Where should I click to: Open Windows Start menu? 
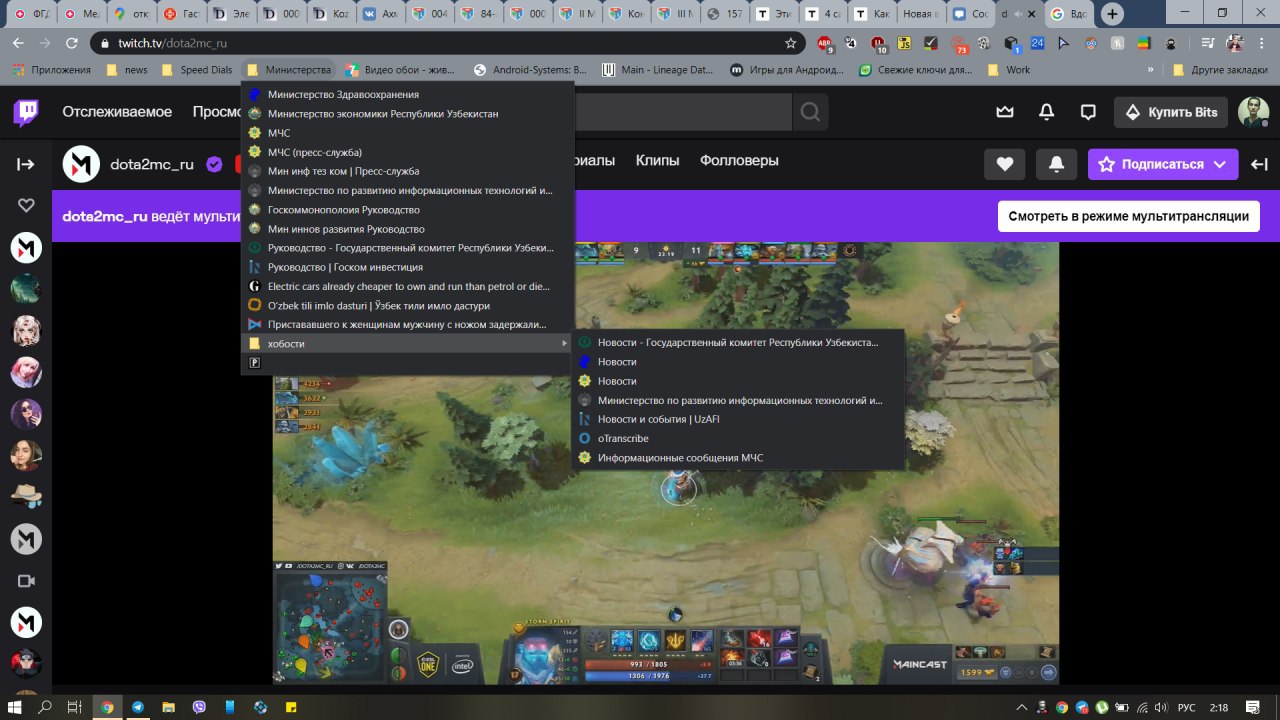pyautogui.click(x=16, y=707)
